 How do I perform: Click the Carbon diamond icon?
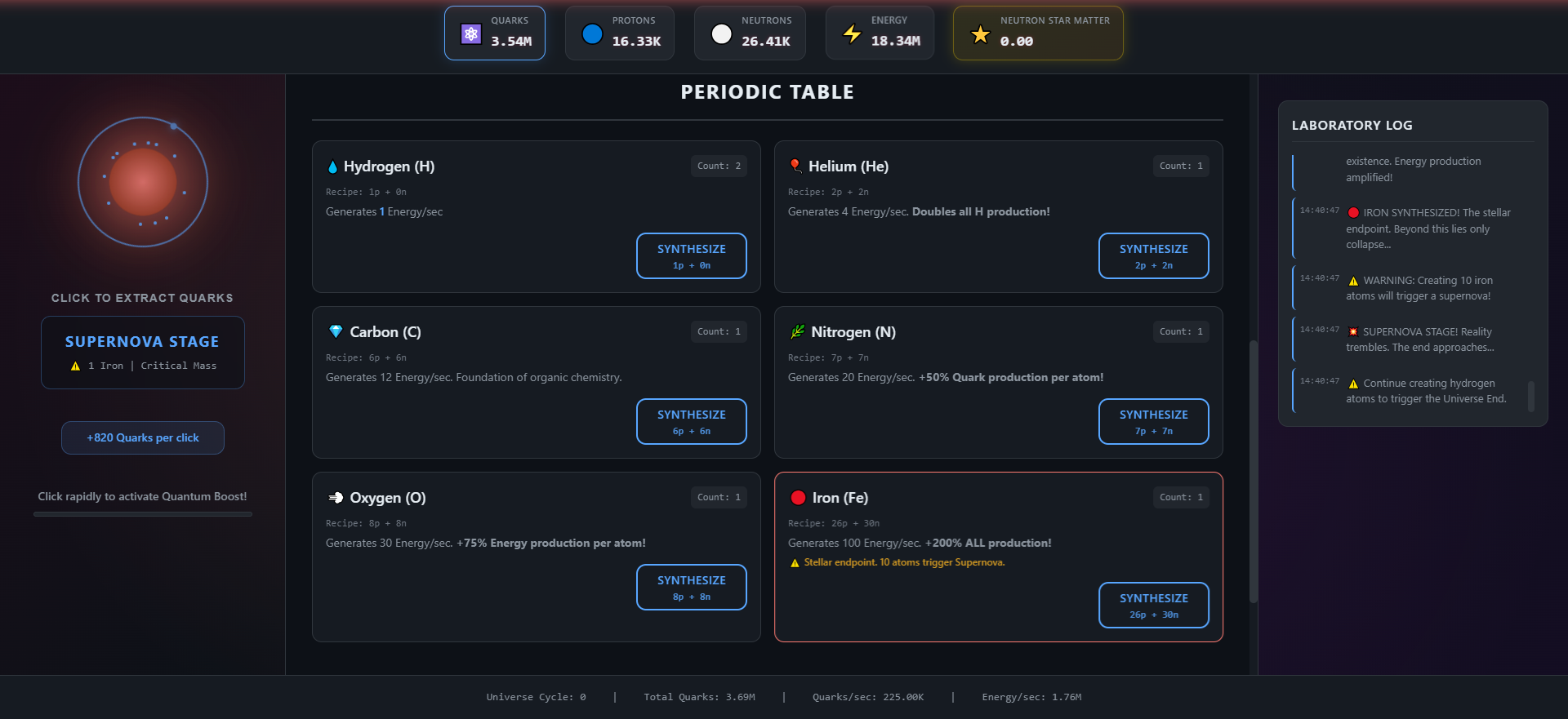336,331
